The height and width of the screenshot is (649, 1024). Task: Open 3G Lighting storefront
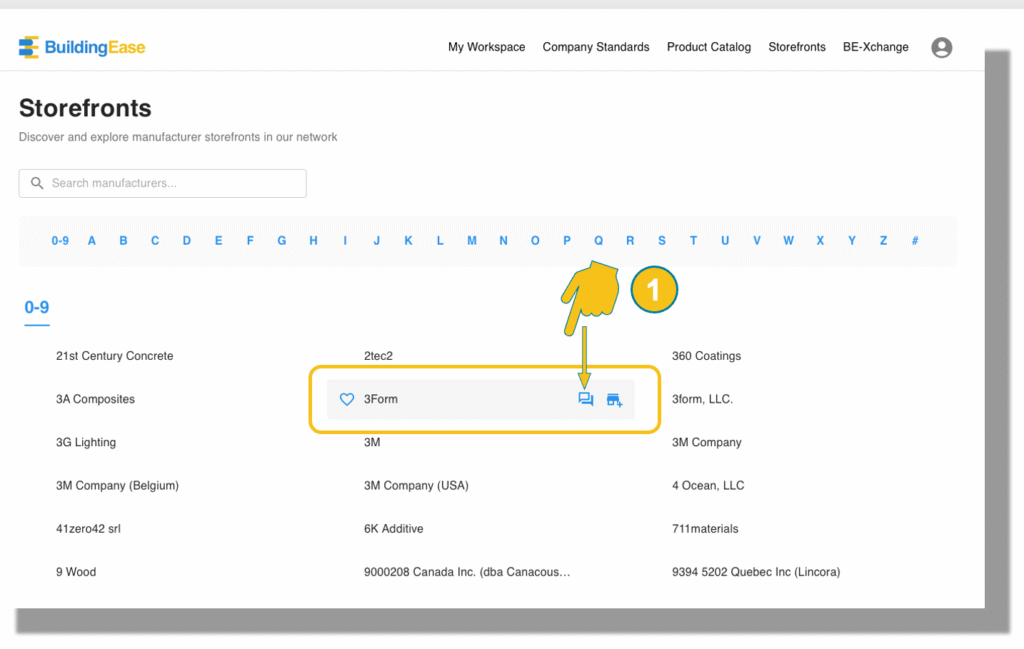86,442
